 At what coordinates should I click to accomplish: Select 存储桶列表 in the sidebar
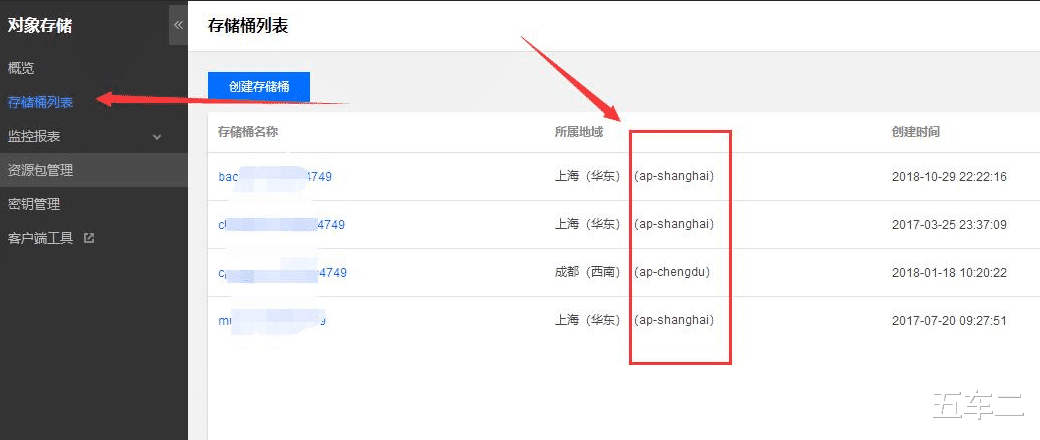pyautogui.click(x=40, y=102)
